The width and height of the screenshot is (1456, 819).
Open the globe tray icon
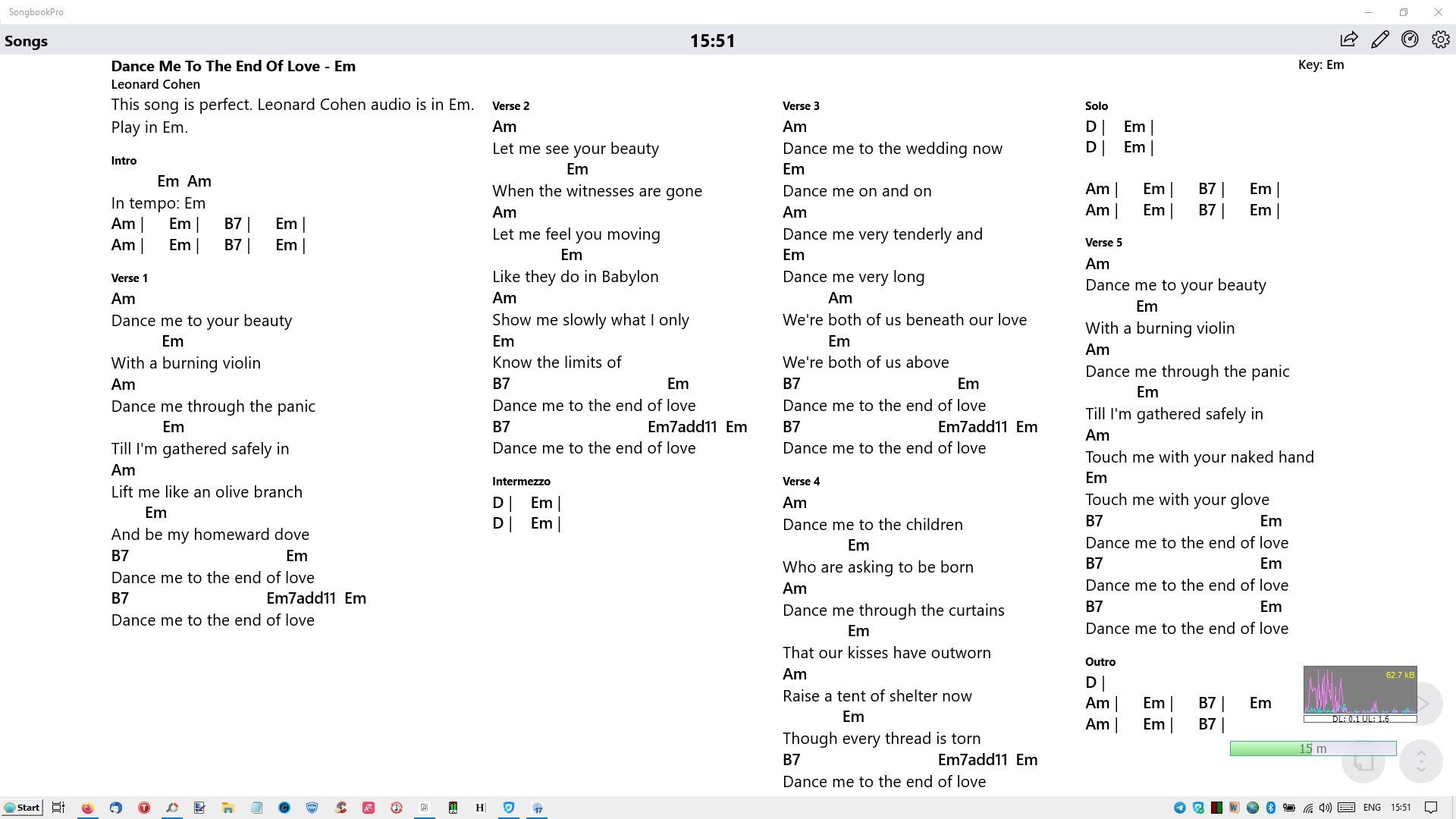[x=1253, y=808]
